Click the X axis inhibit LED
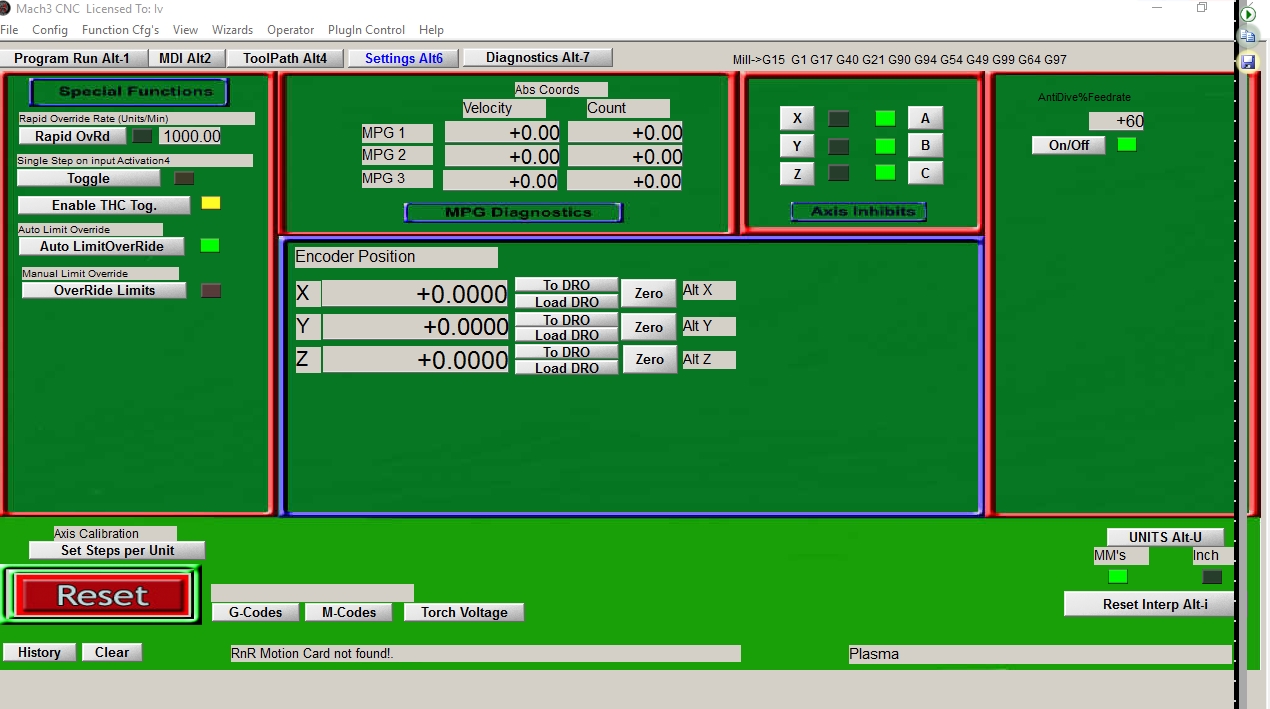1270x709 pixels. click(839, 119)
